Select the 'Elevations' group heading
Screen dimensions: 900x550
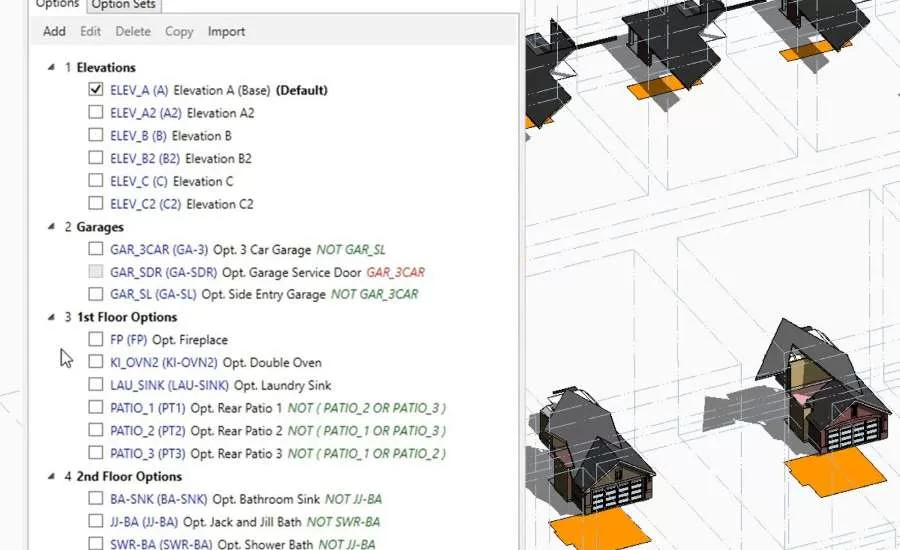(x=106, y=68)
